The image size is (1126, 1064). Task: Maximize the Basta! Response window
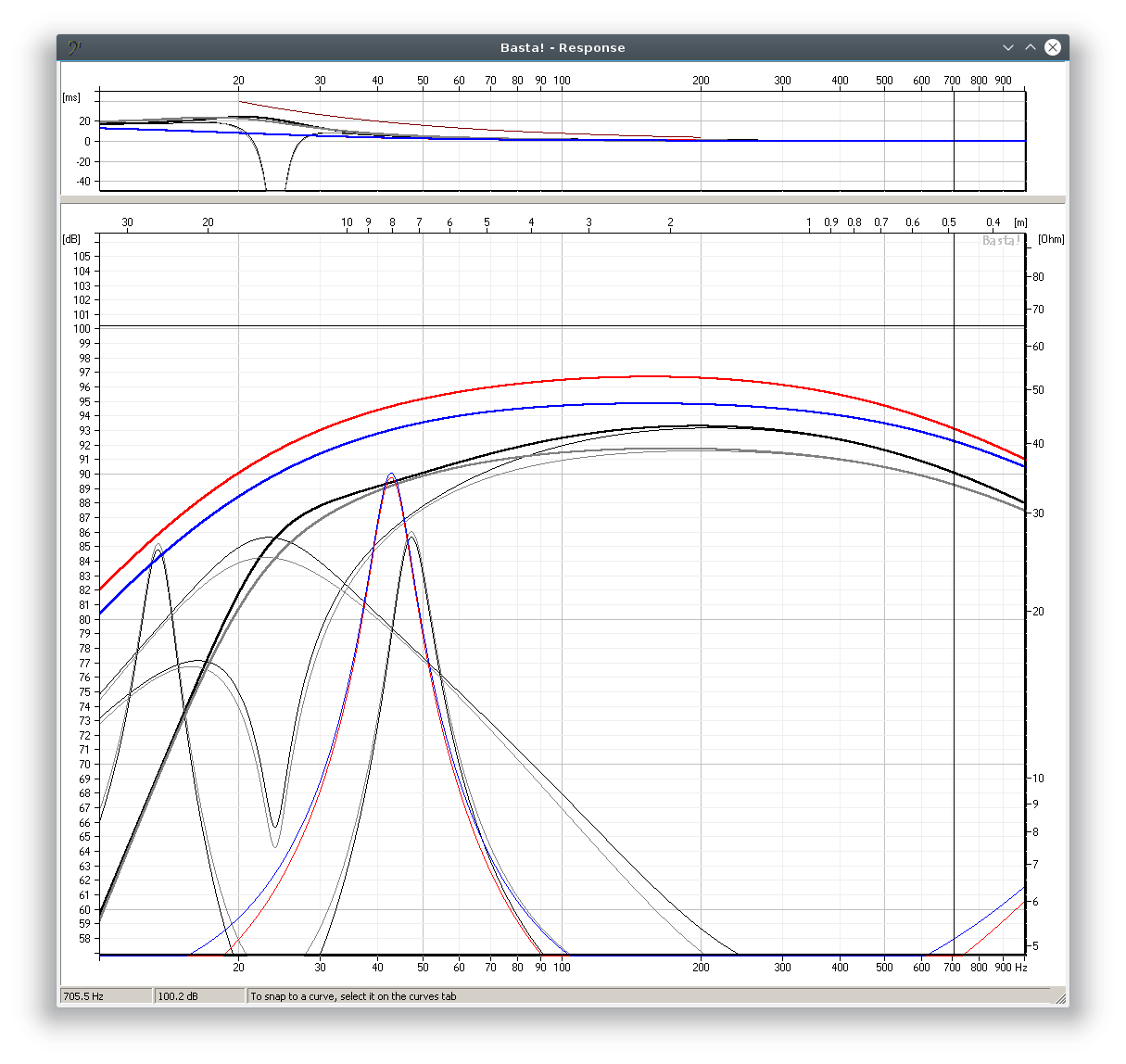pos(1030,47)
